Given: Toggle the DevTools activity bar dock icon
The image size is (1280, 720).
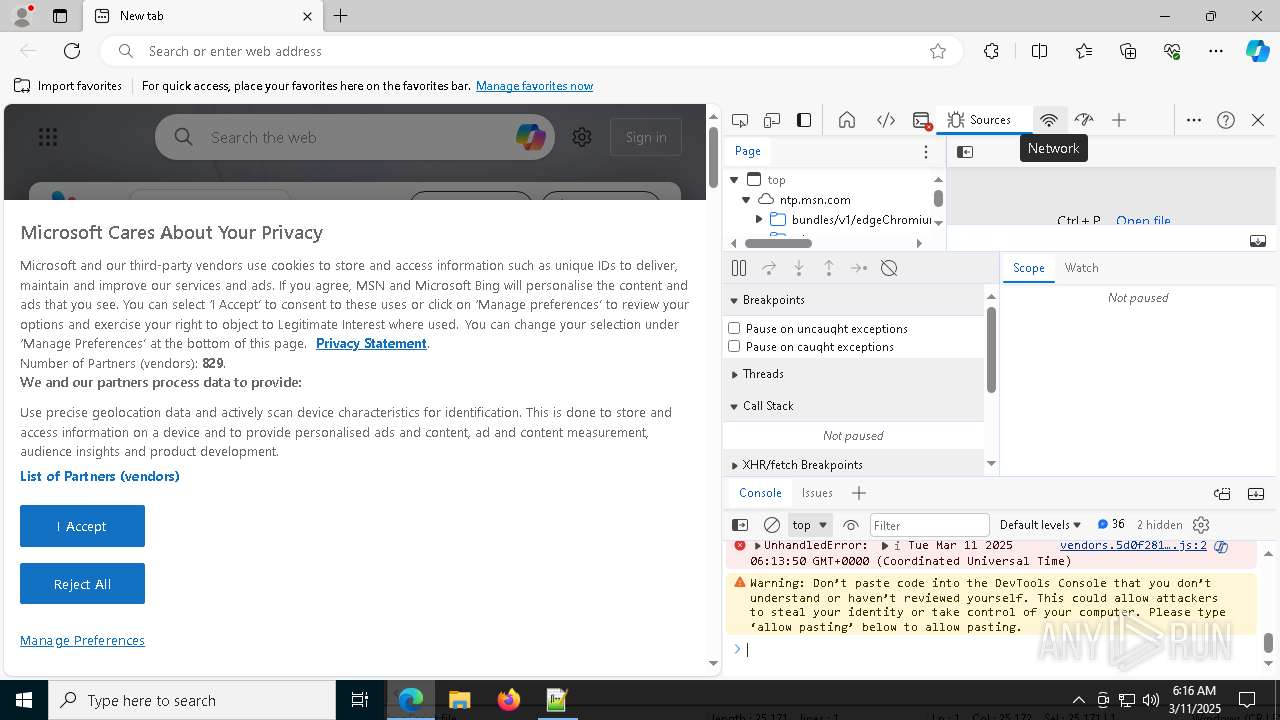Looking at the screenshot, I should 804,120.
